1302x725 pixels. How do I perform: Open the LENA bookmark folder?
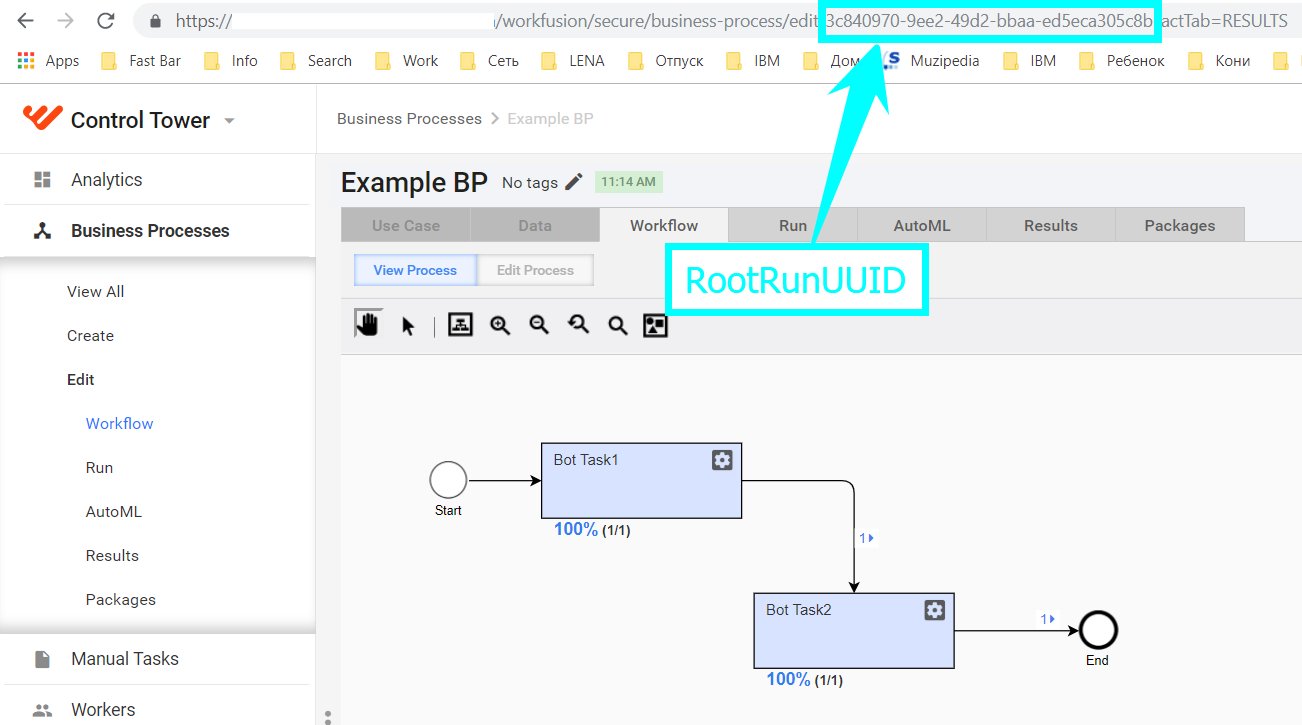(572, 61)
